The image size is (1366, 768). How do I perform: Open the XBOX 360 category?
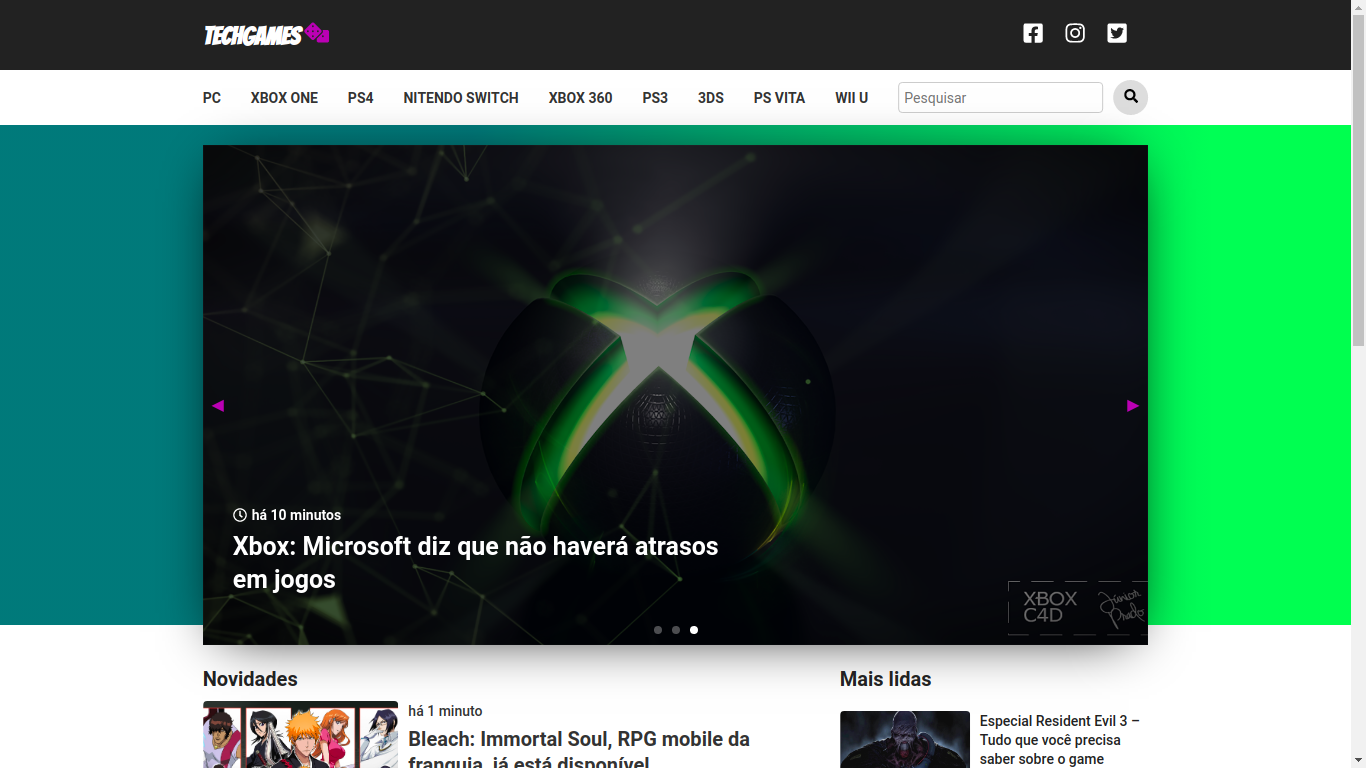tap(581, 98)
